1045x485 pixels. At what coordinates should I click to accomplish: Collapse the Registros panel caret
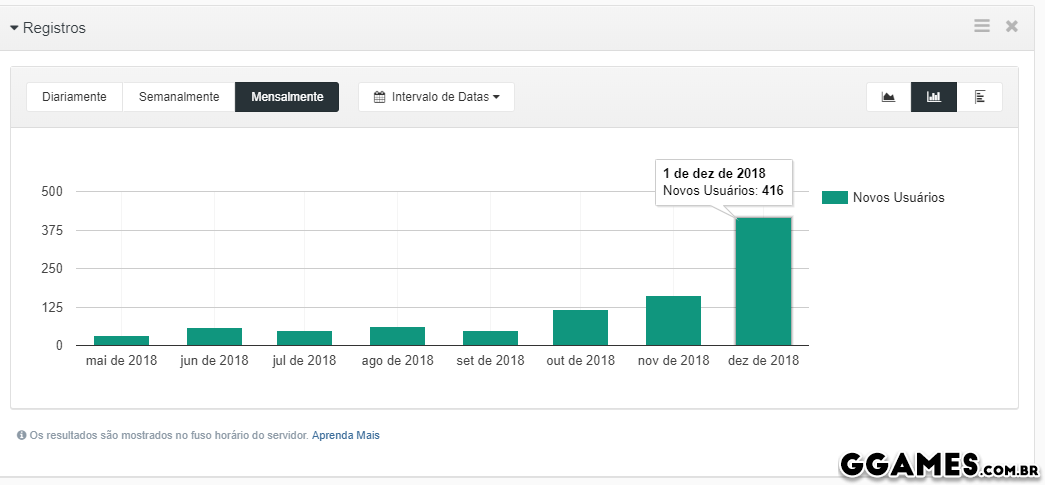15,28
